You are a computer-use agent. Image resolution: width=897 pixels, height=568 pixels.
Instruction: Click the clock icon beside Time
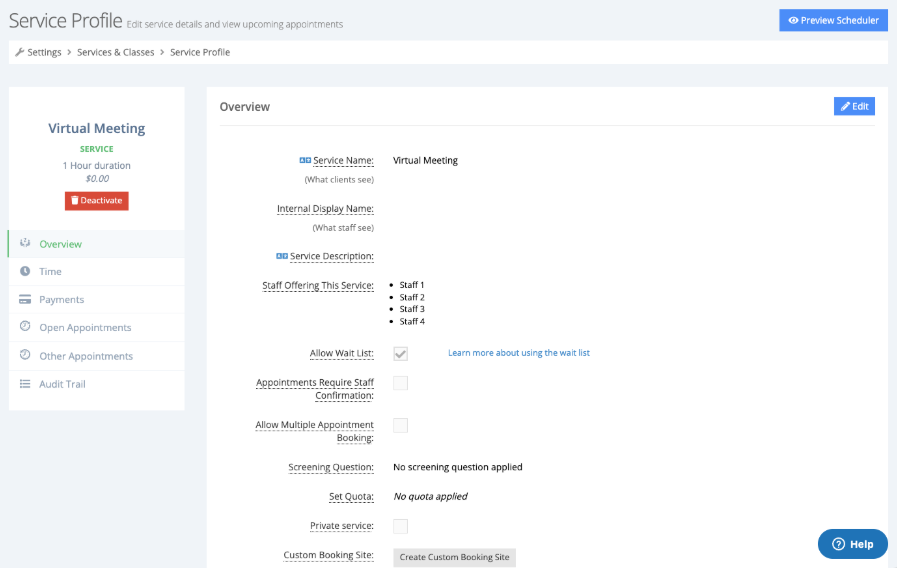point(25,271)
